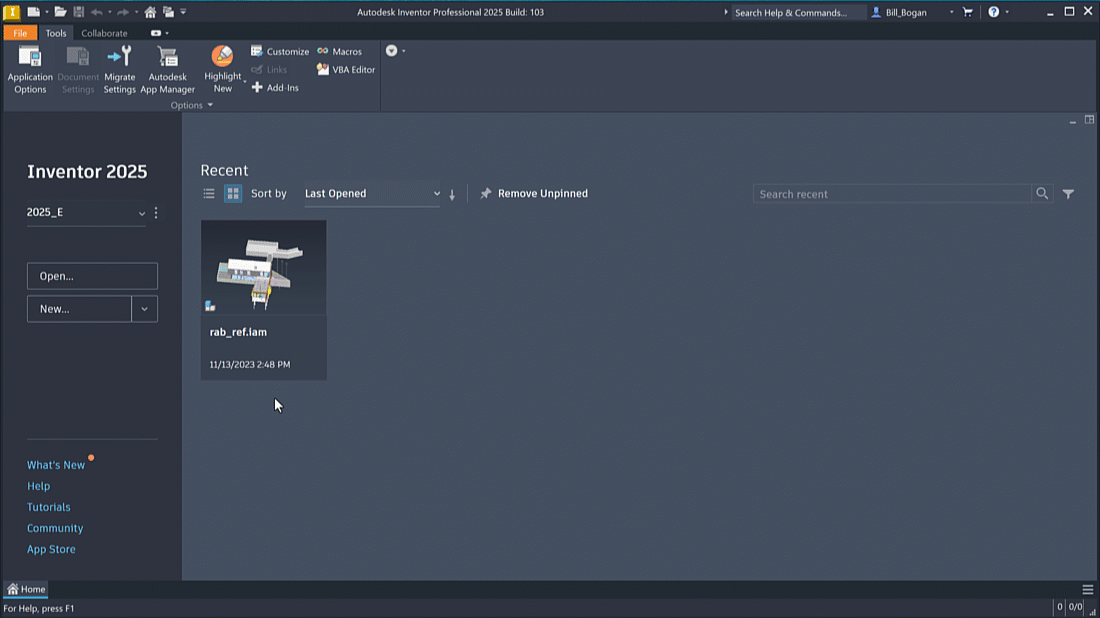Click the search magnifier in Recent
Image resolution: width=1100 pixels, height=618 pixels.
click(x=1042, y=194)
